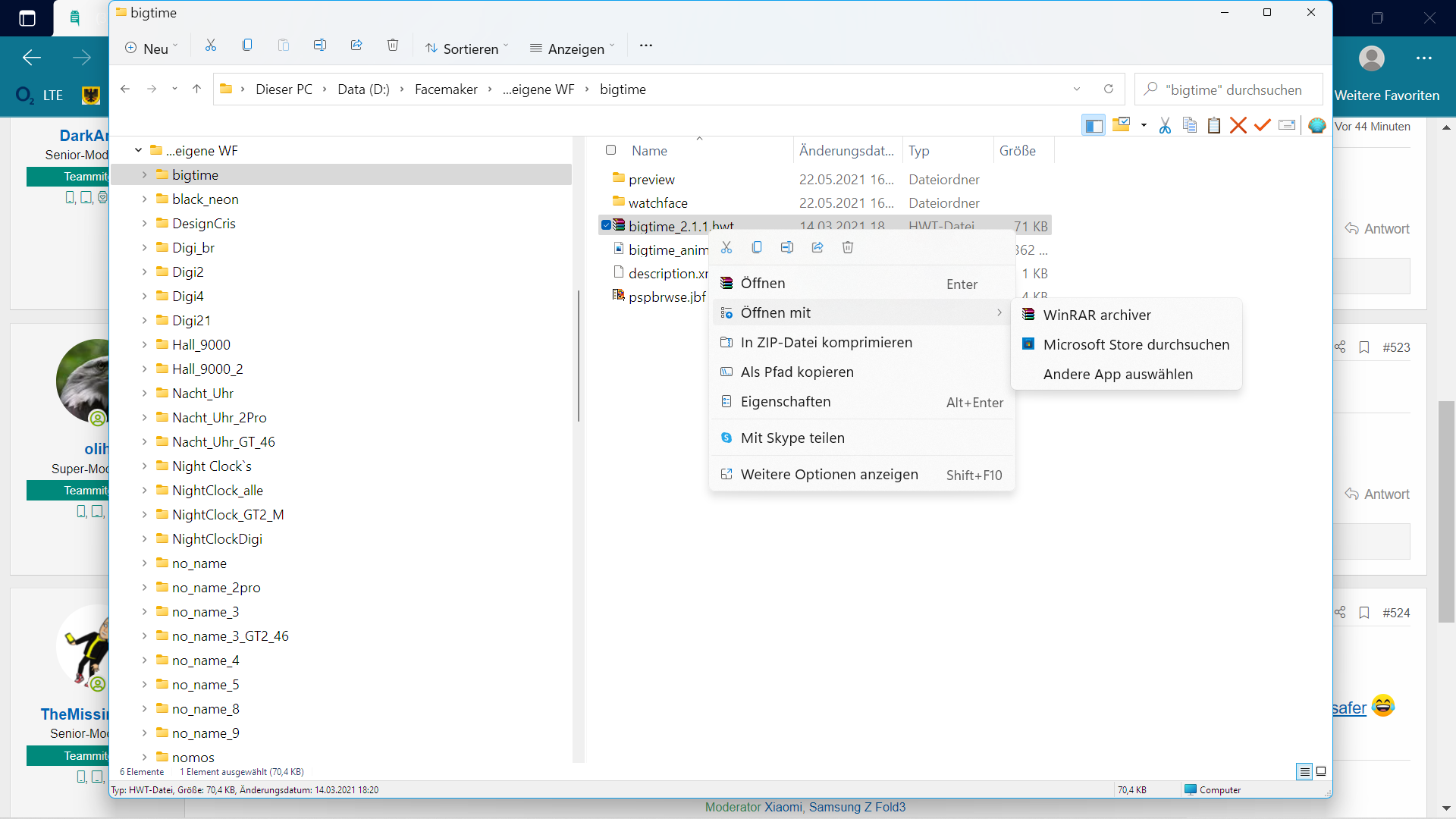Viewport: 1456px width, 819px height.
Task: Open Classic Explorer shell settings icon
Action: tap(1317, 125)
